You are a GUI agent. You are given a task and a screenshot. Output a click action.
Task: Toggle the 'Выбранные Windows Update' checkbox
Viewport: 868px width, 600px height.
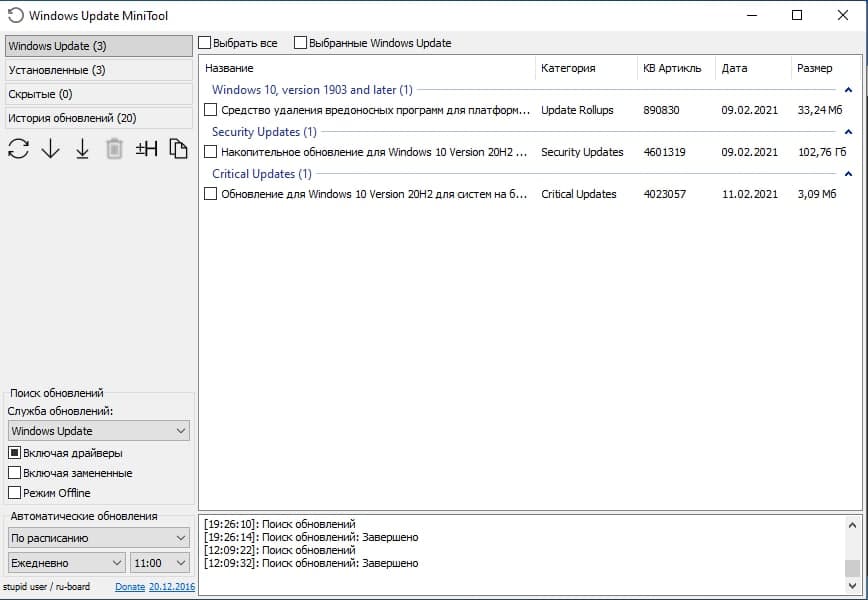[300, 43]
